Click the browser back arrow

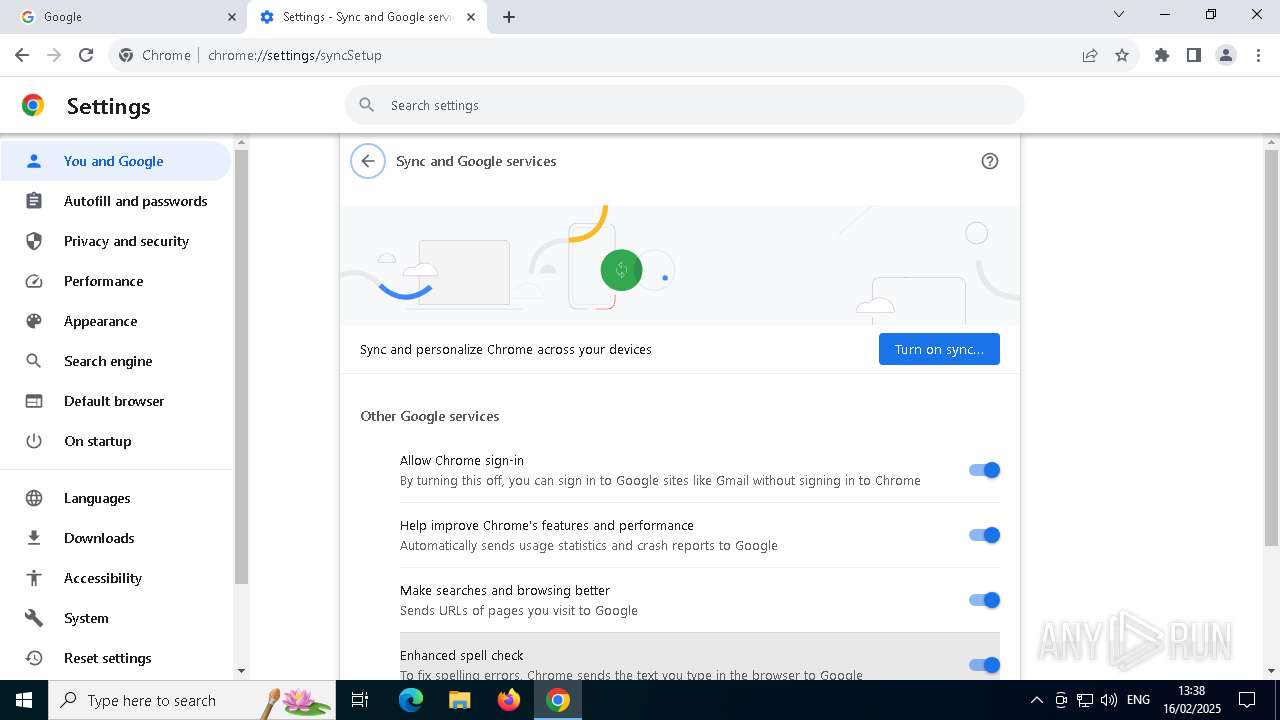pyautogui.click(x=22, y=55)
